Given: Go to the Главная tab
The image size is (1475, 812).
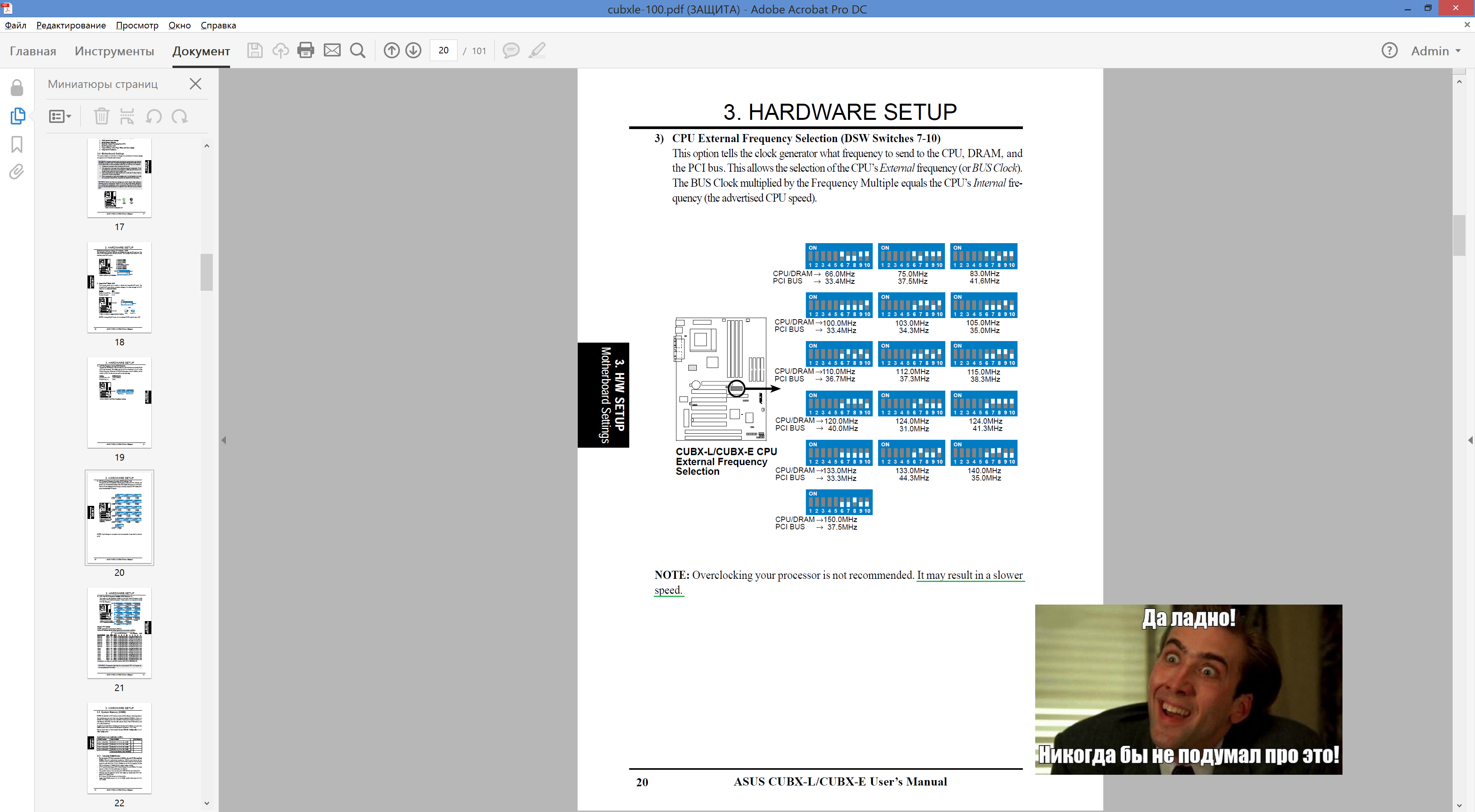Looking at the screenshot, I should (33, 50).
